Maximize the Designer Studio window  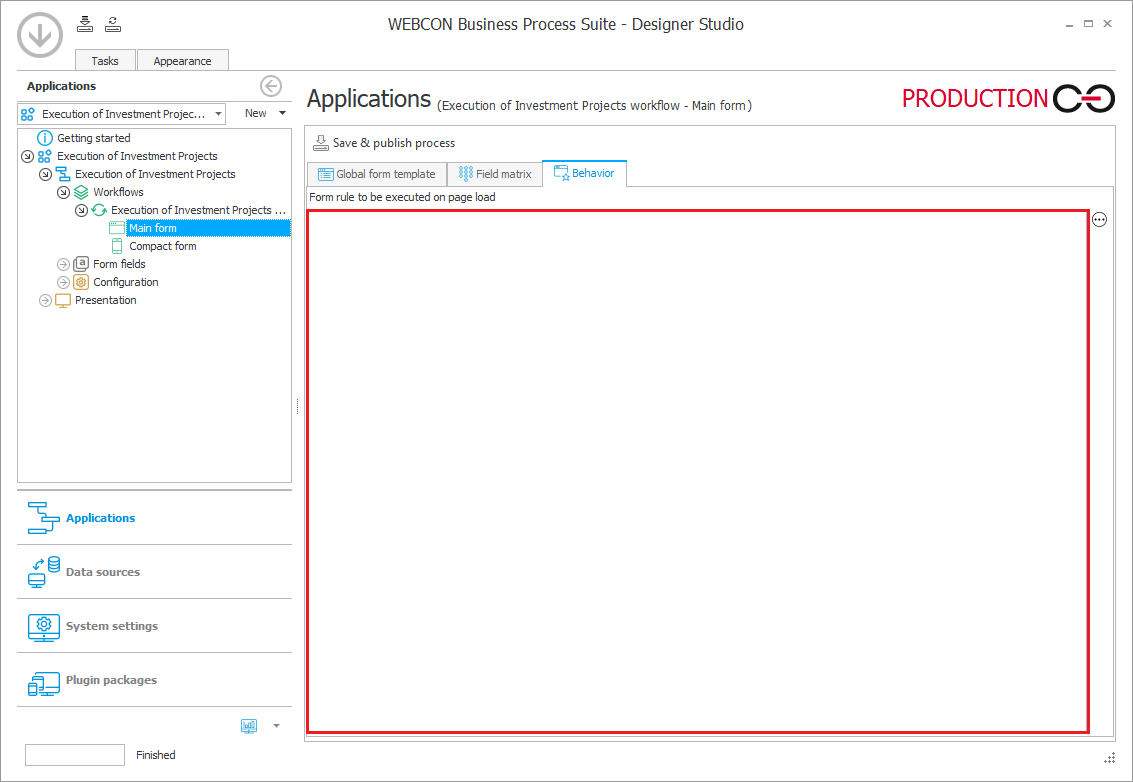pyautogui.click(x=1088, y=24)
